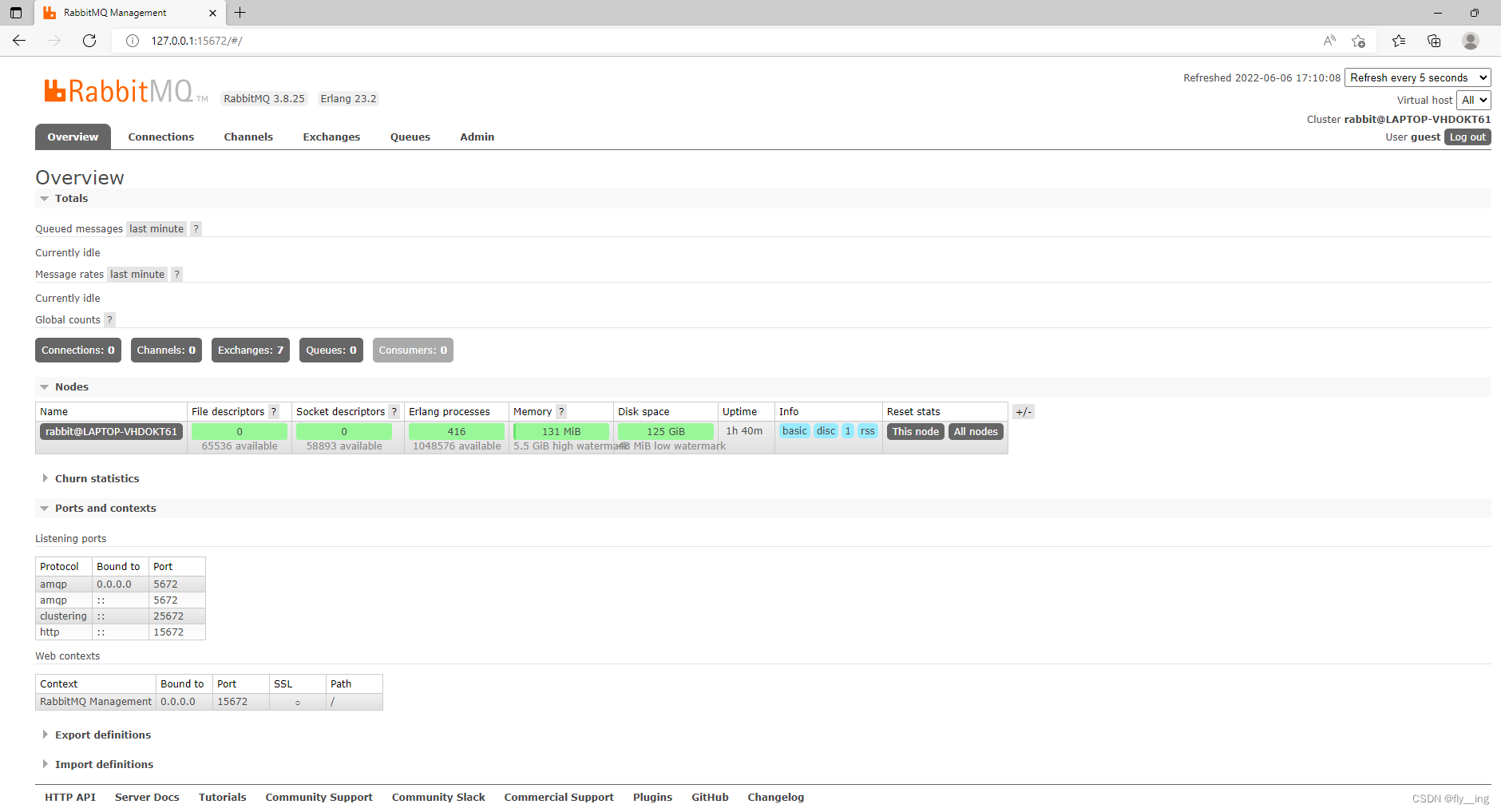Click the rss info tag

click(868, 431)
